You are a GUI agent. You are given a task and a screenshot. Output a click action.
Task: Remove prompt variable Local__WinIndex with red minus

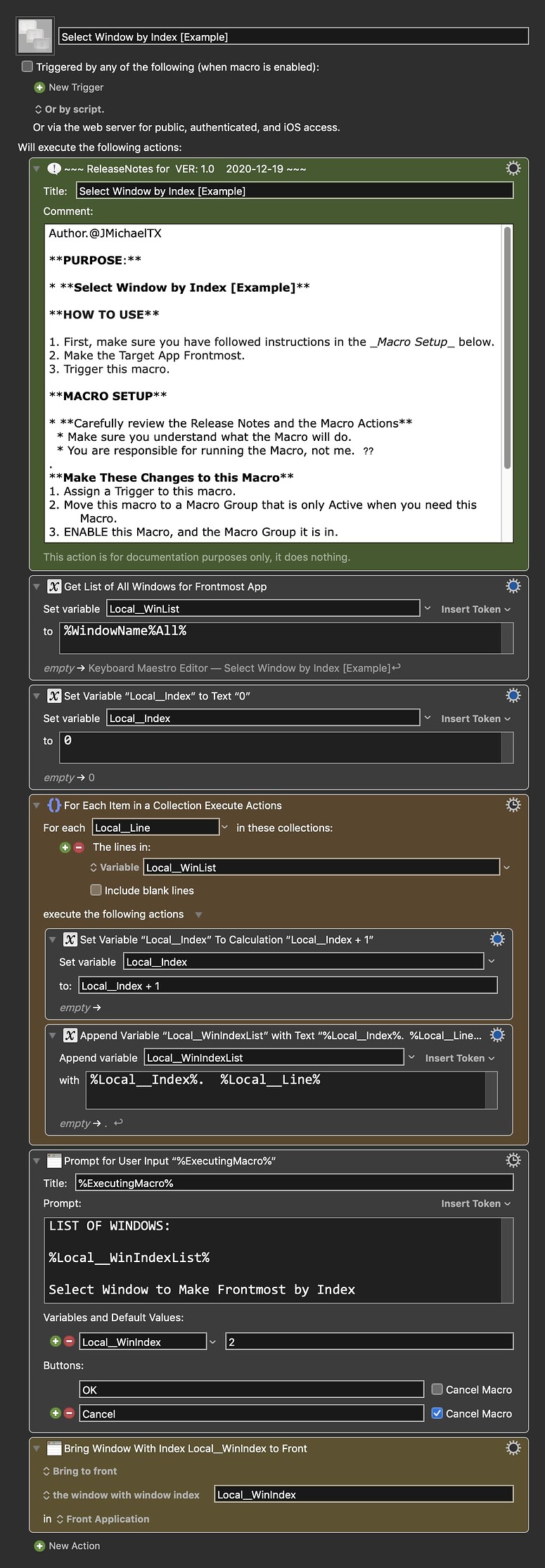pos(69,1341)
